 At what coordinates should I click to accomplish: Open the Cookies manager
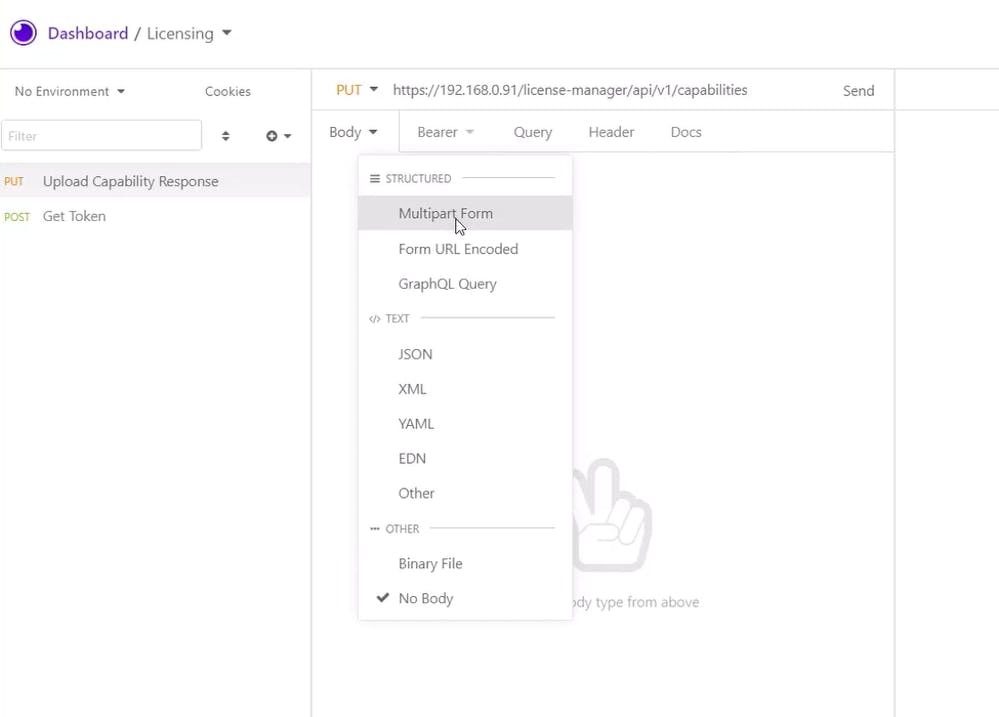(227, 91)
